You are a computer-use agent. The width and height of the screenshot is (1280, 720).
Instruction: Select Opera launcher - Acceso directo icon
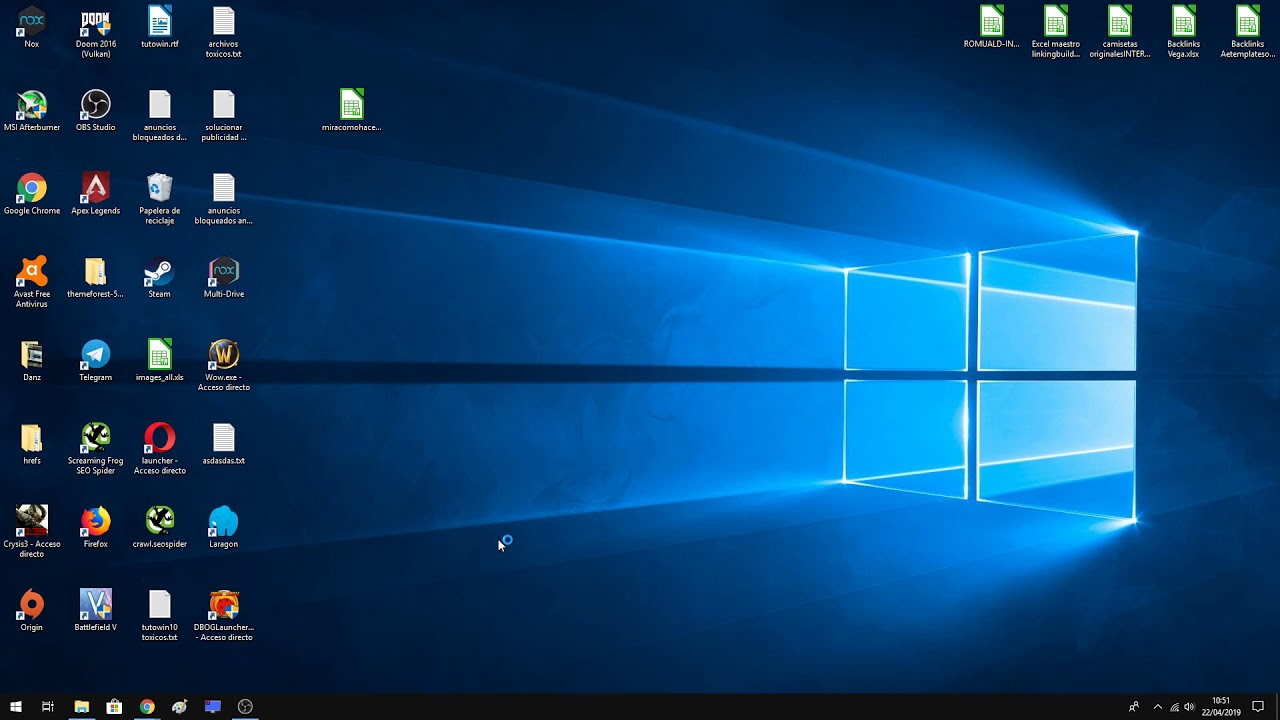tap(160, 450)
